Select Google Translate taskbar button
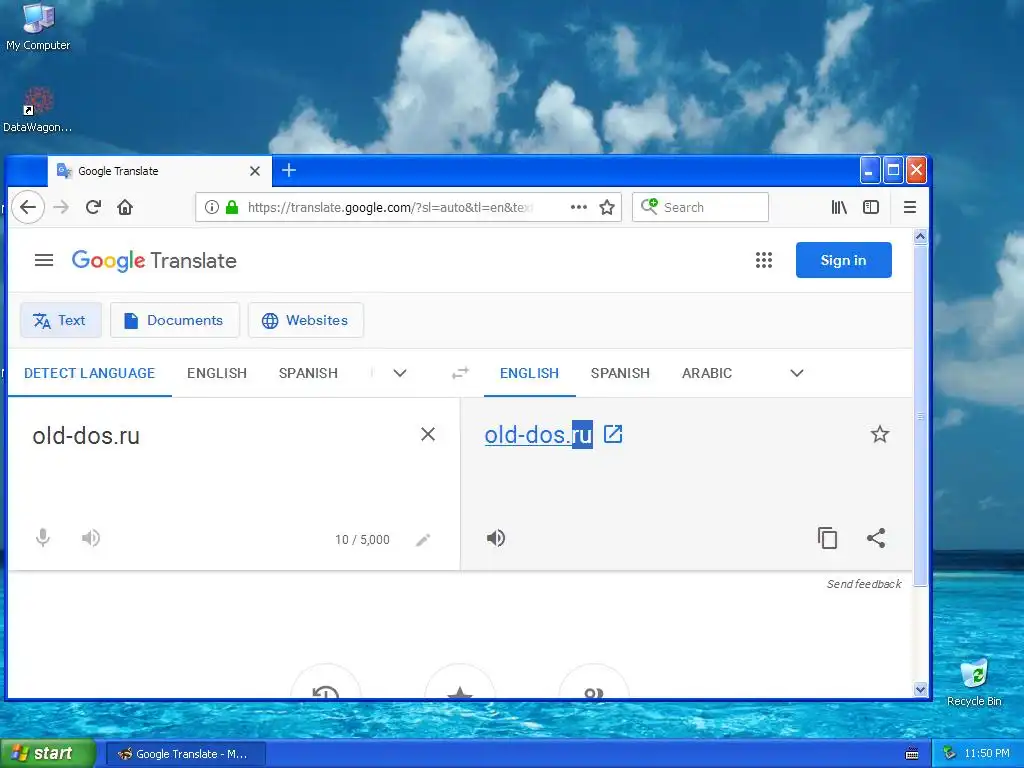Image resolution: width=1024 pixels, height=768 pixels. point(185,754)
